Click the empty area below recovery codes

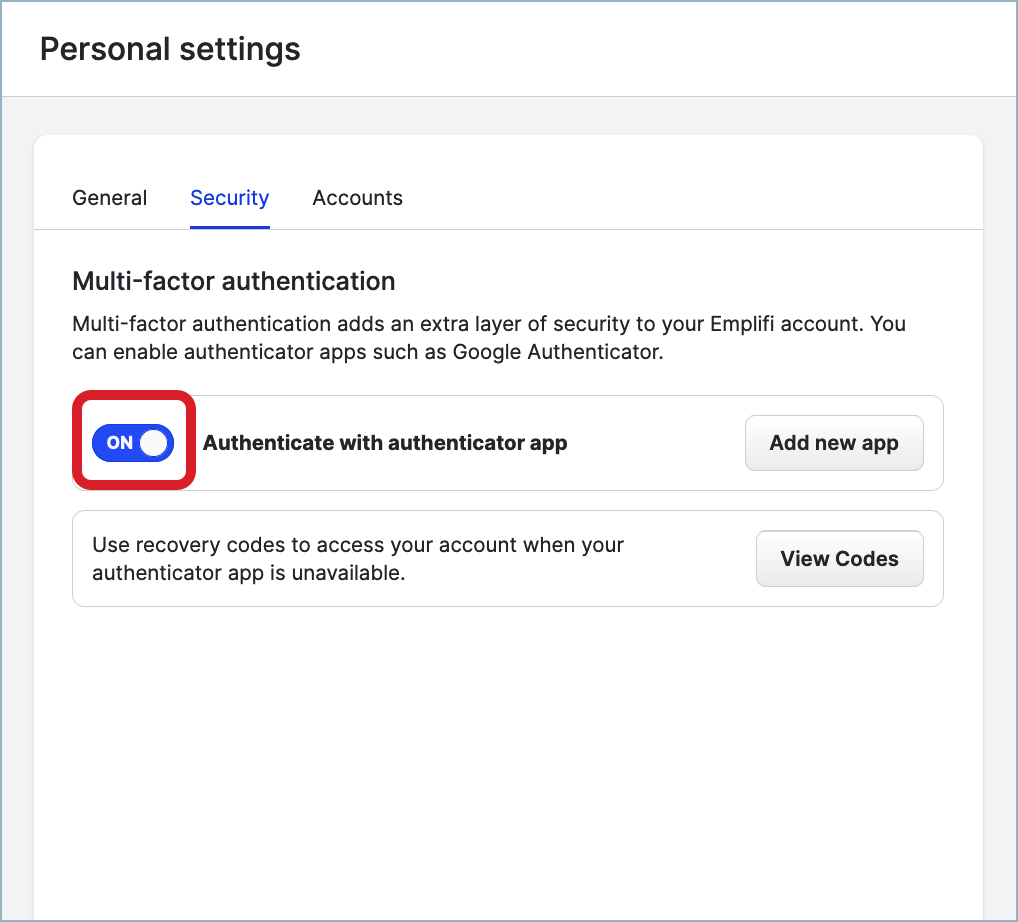coord(507,760)
